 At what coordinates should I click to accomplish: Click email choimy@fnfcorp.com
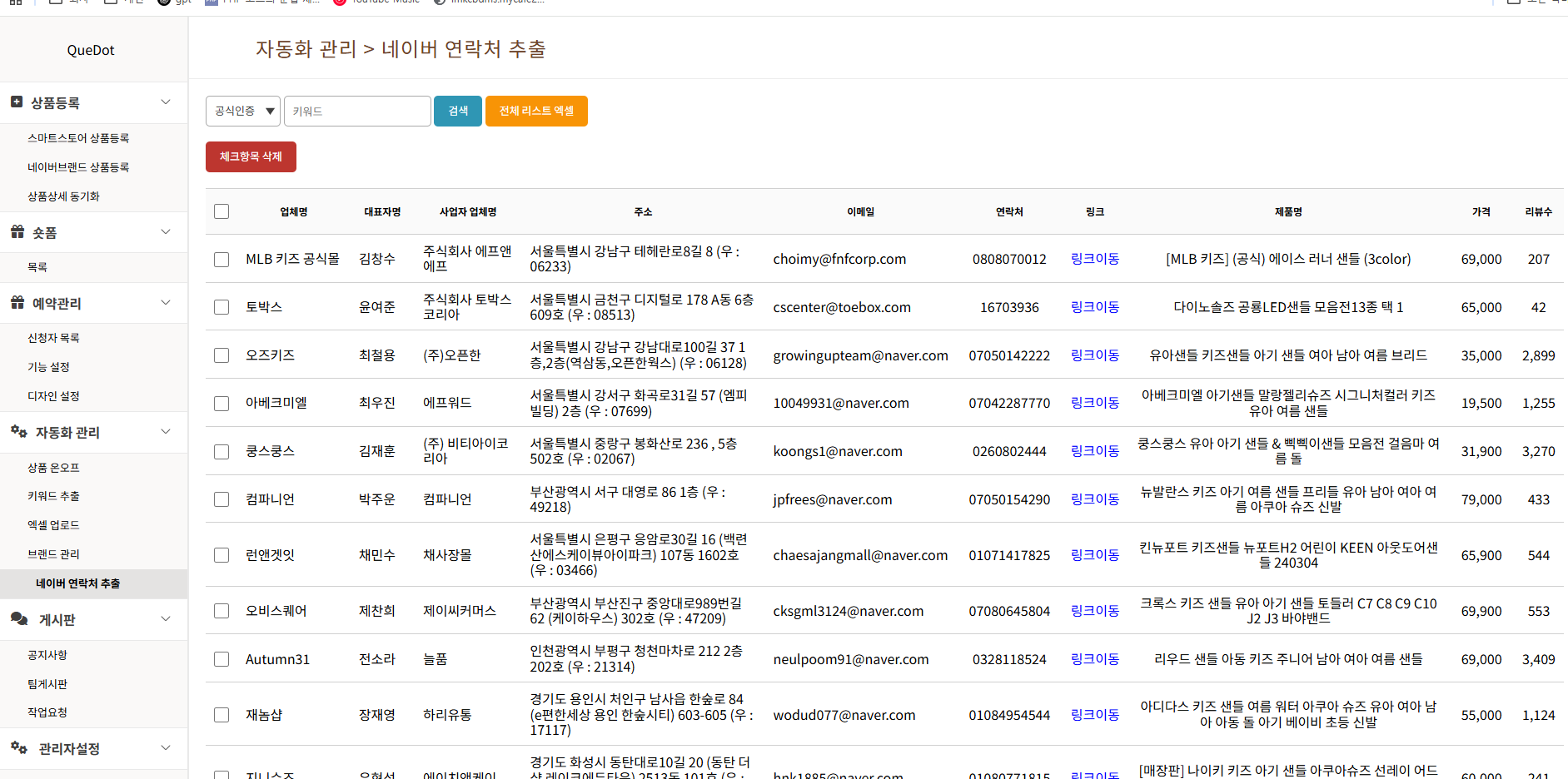click(x=839, y=259)
